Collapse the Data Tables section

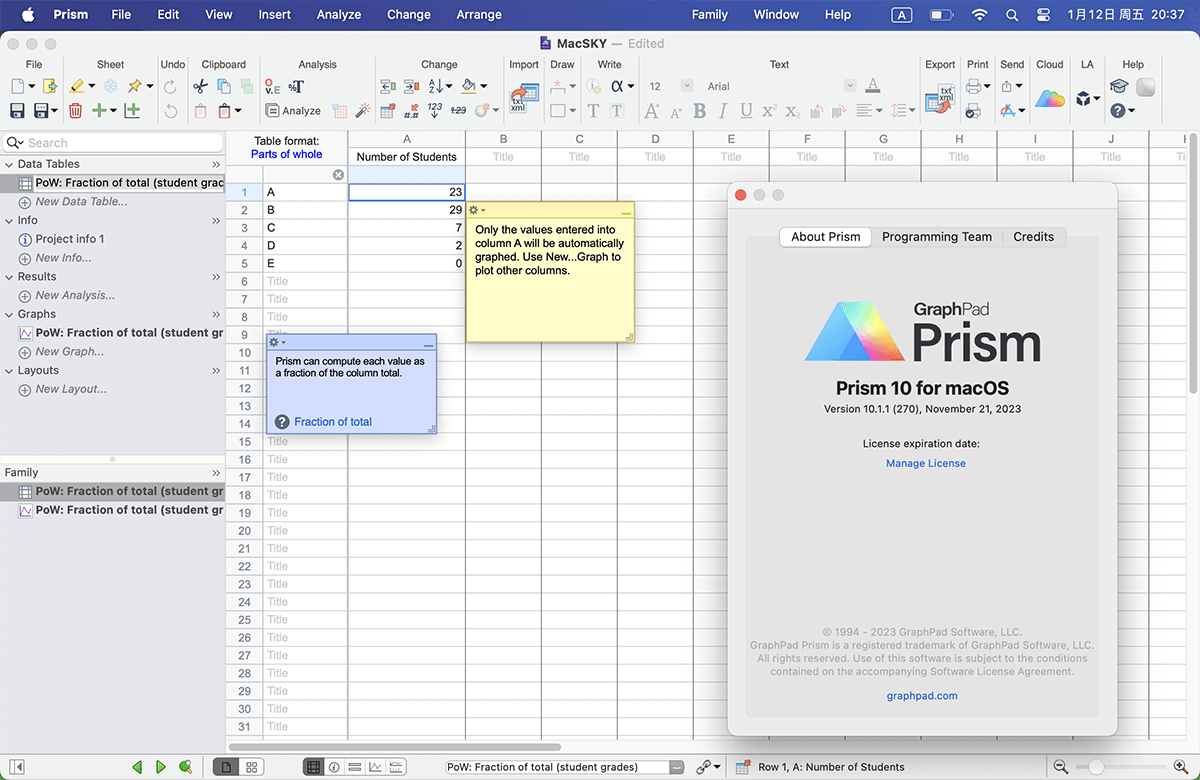coord(10,164)
